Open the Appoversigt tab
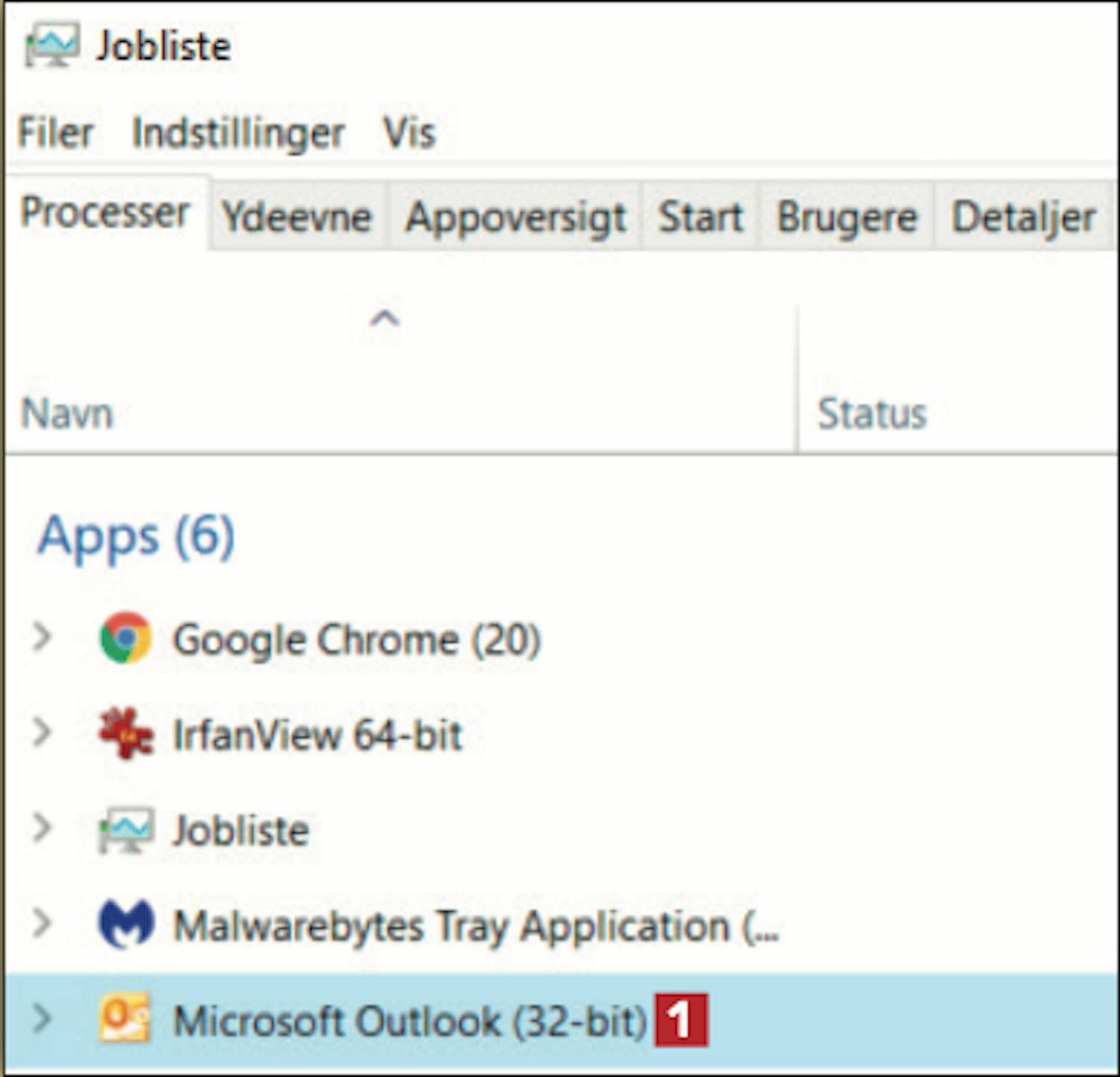This screenshot has height=1077, width=1120. coord(514,217)
